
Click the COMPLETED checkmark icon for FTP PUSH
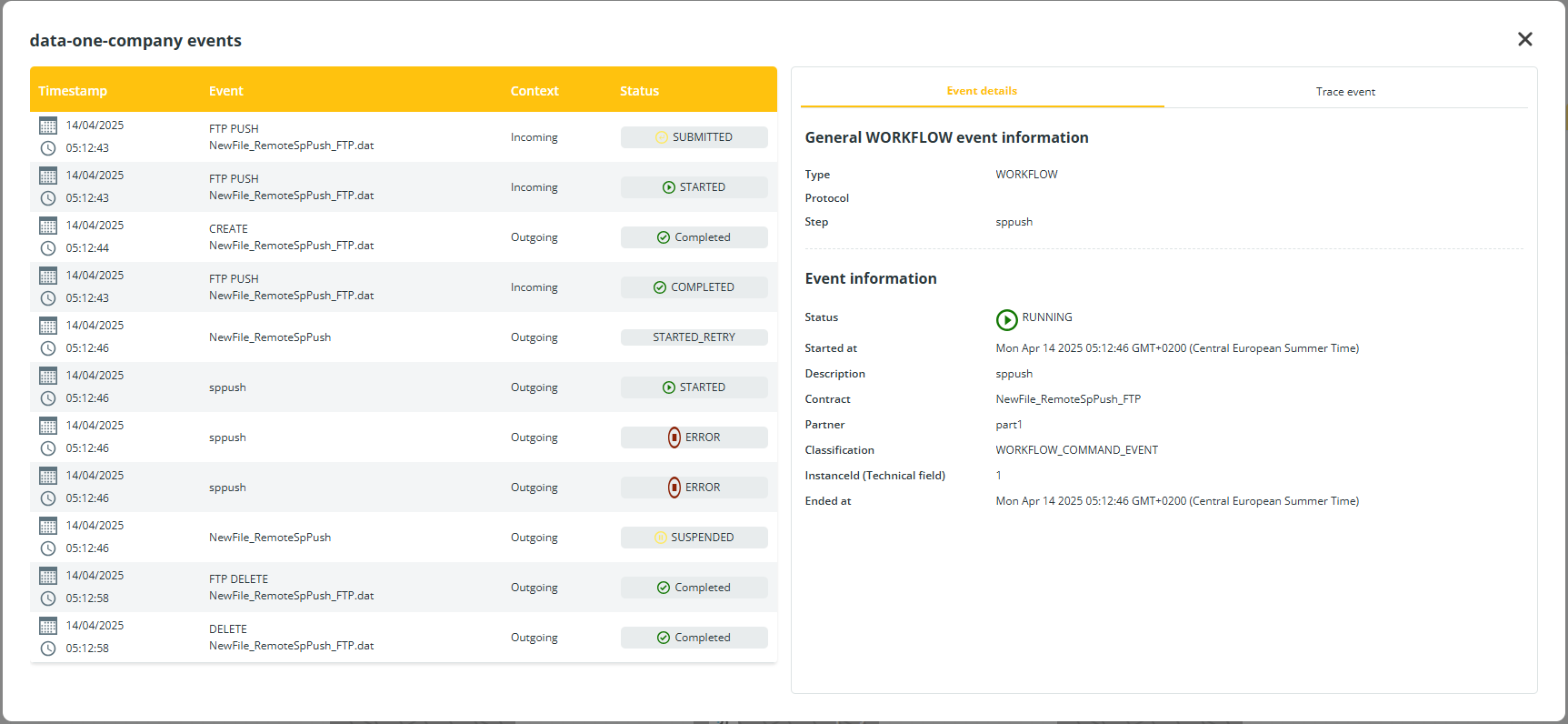[x=660, y=287]
